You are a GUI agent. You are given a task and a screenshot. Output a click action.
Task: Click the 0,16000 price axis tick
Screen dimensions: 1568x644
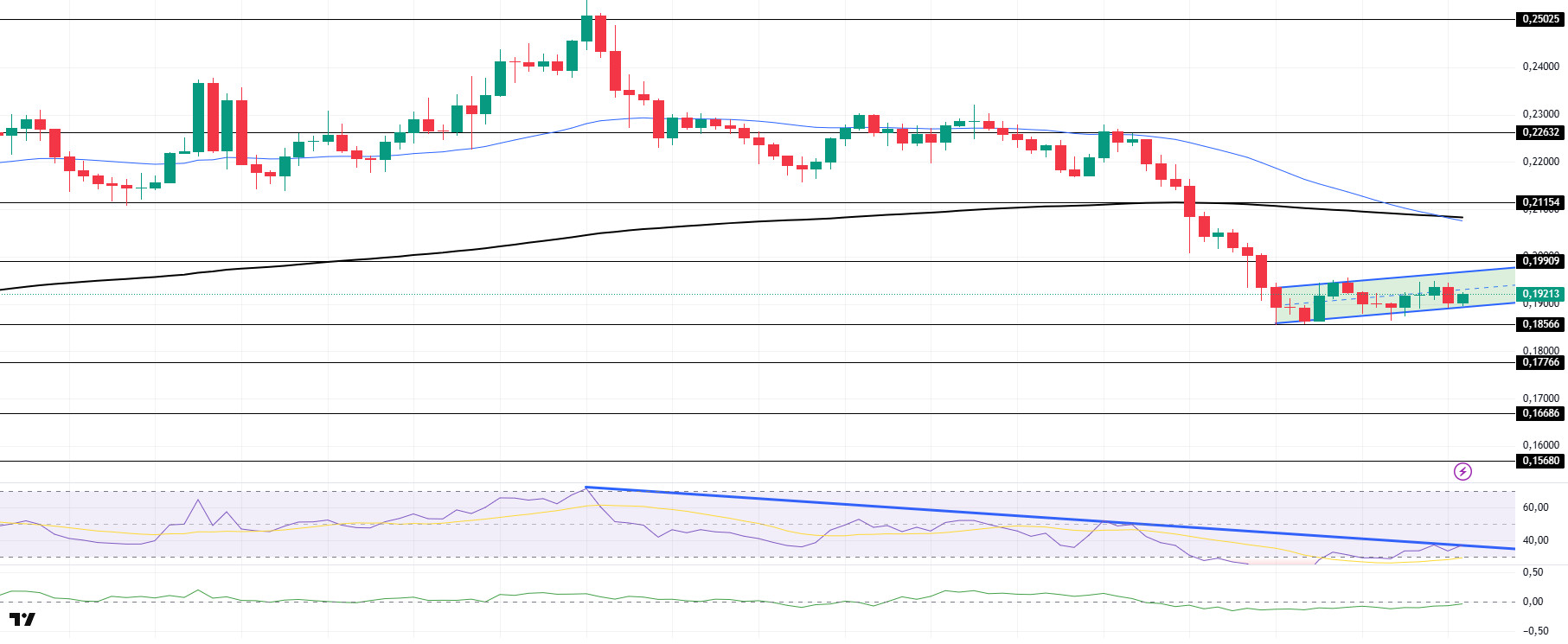1541,446
